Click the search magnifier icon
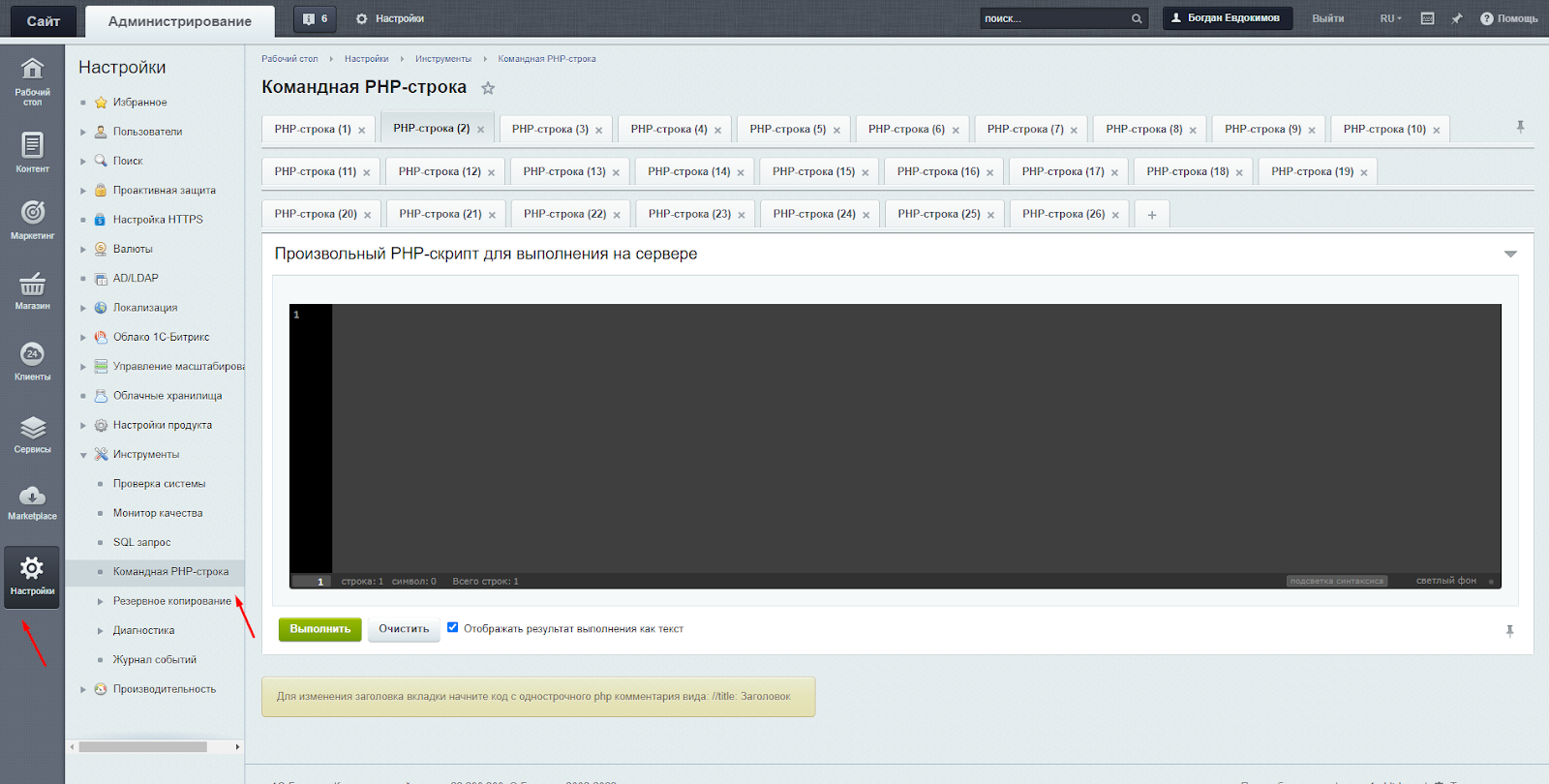This screenshot has height=784, width=1549. 1137,18
